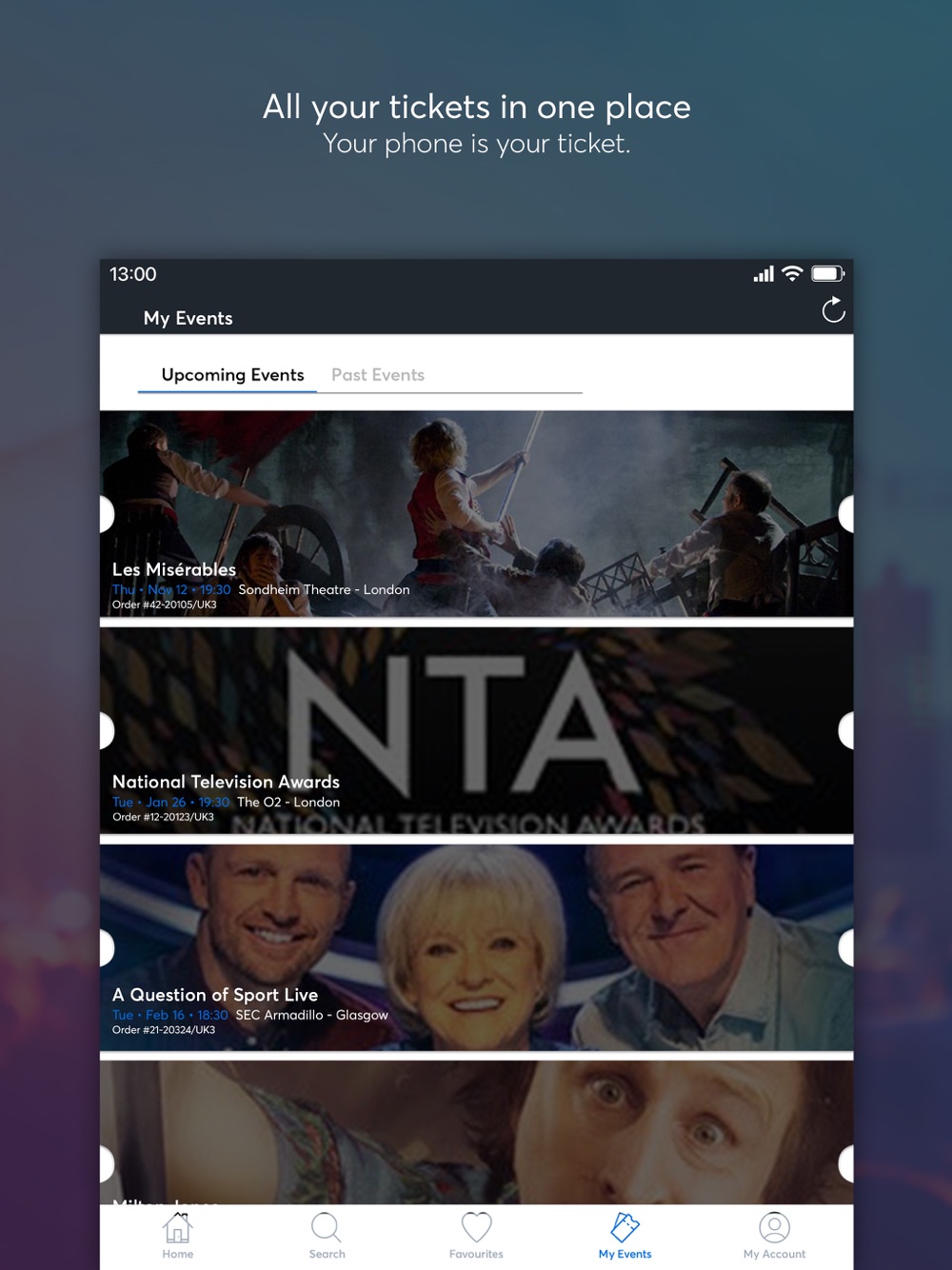Select the My Events ticket icon
This screenshot has height=1270, width=952.
pos(625,1227)
